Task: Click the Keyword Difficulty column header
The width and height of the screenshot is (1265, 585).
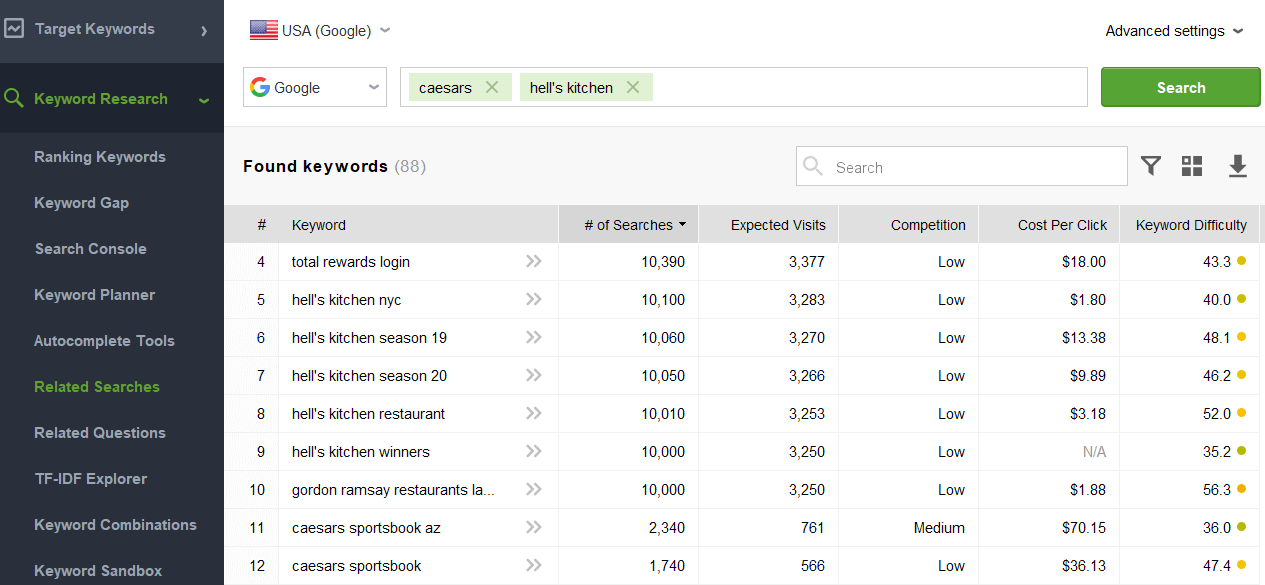Action: pos(1191,225)
